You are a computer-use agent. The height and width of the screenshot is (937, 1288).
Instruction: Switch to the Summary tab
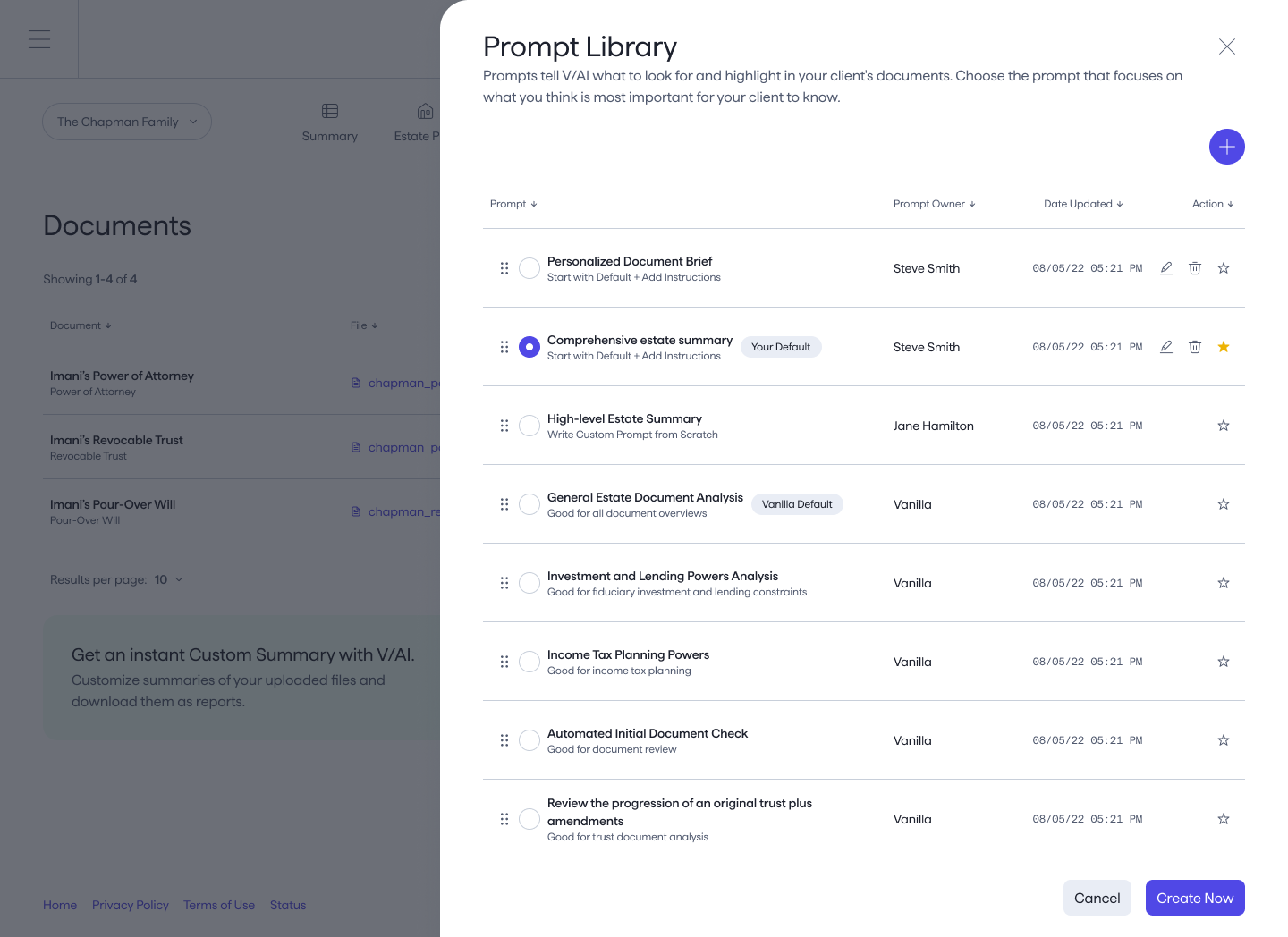[x=329, y=122]
